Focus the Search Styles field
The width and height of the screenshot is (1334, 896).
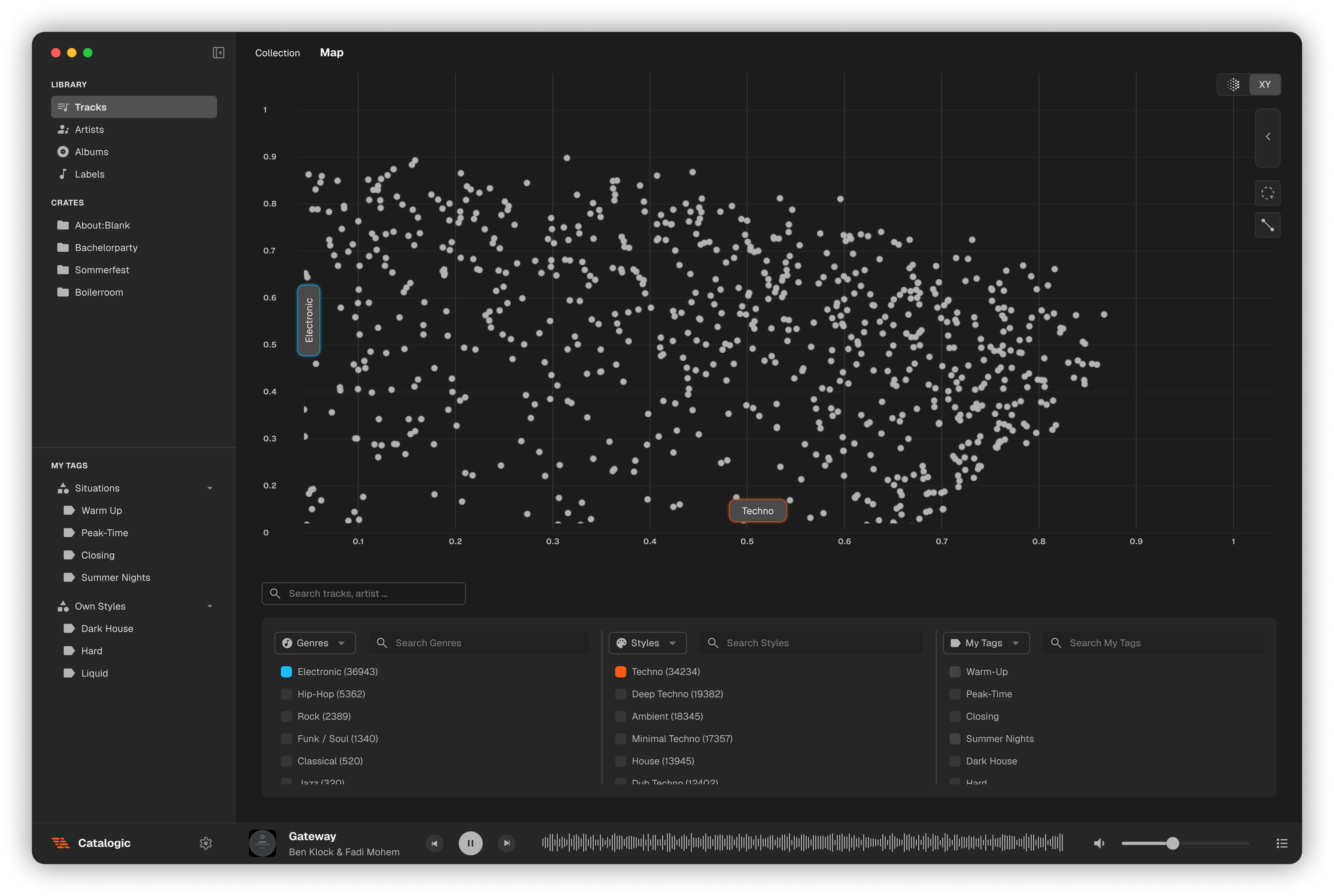[x=811, y=643]
